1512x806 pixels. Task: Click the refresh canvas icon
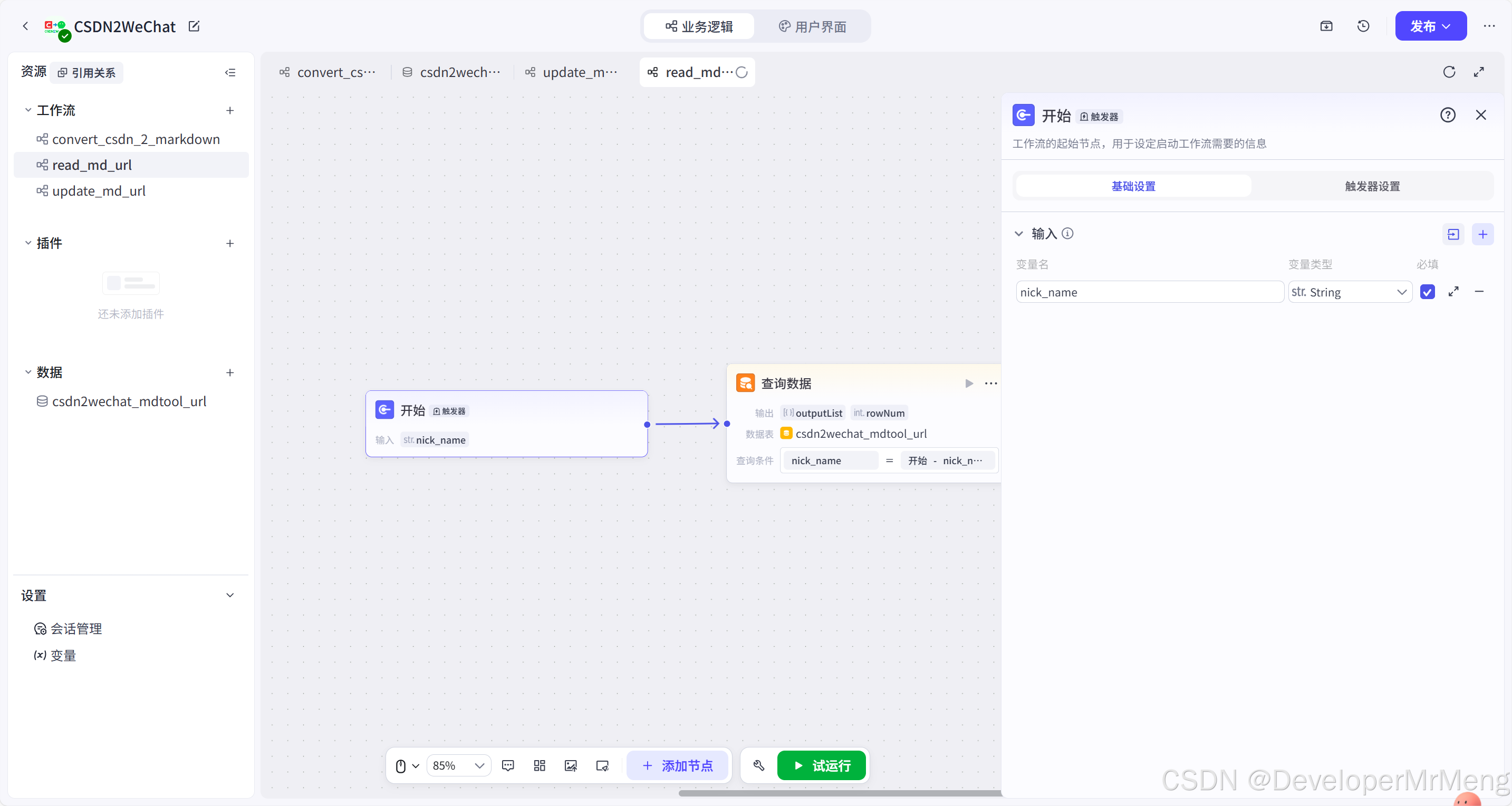click(1449, 72)
